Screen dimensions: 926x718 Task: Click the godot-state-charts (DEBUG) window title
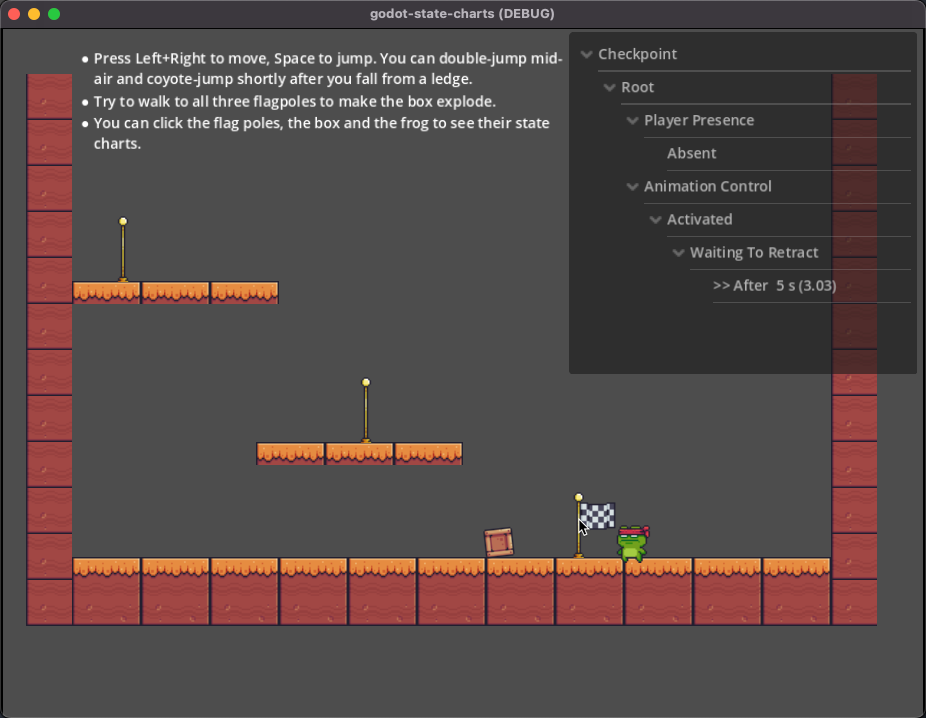click(462, 14)
